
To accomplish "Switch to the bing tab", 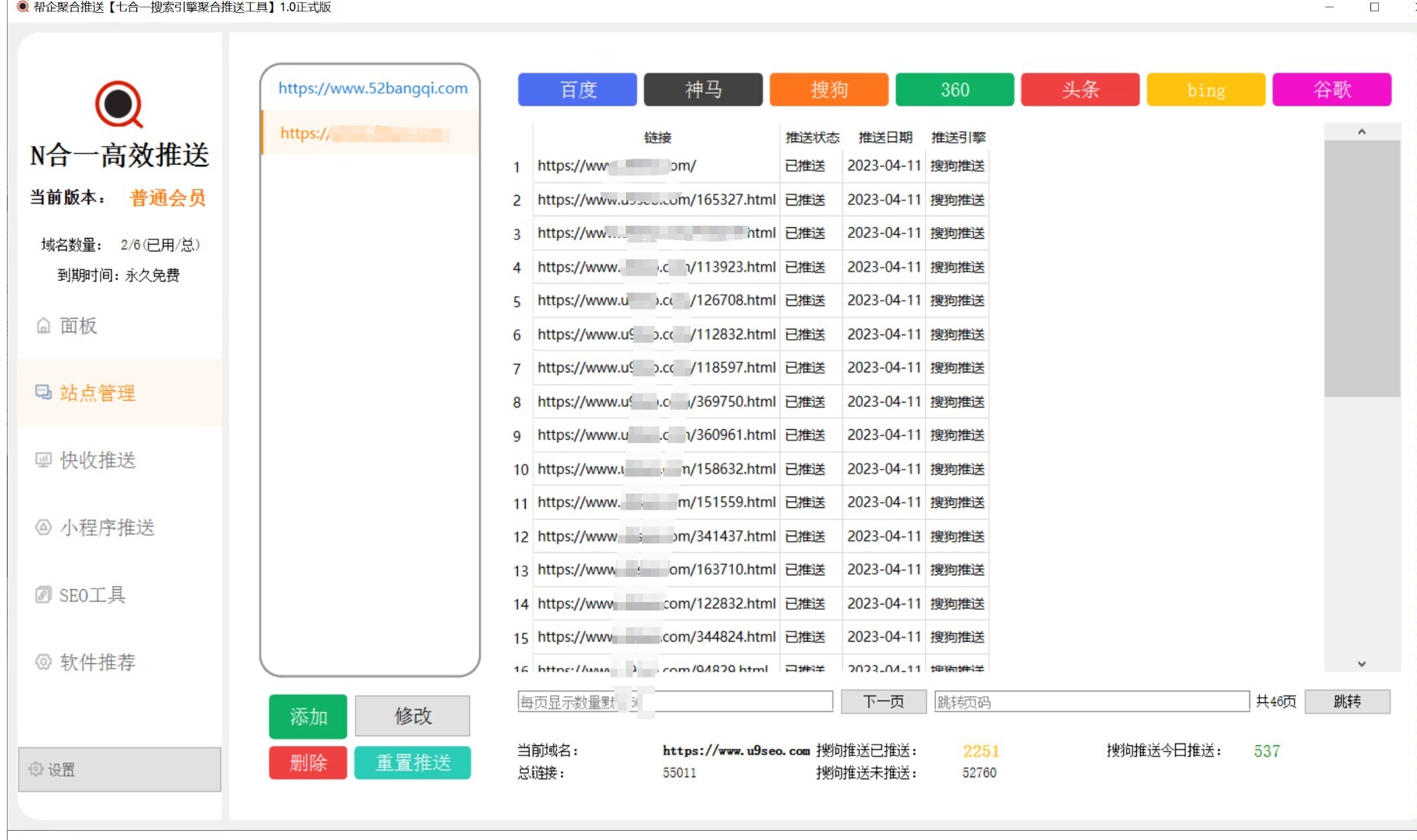I will coord(1206,90).
